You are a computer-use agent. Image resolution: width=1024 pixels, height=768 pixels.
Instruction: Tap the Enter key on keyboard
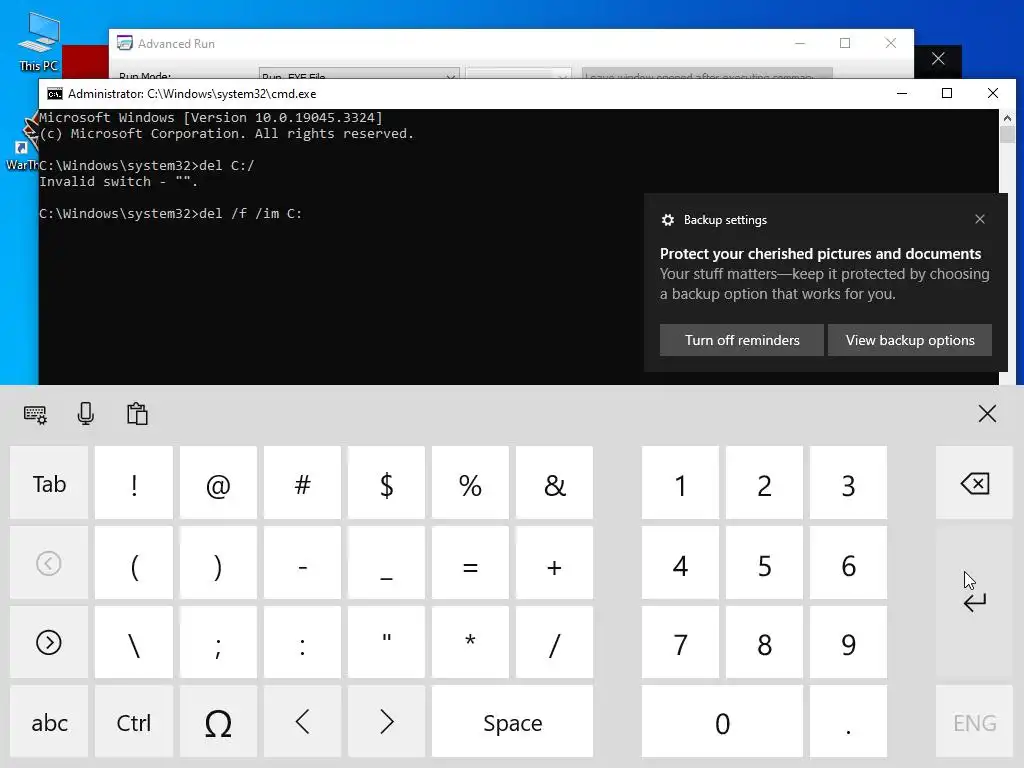pos(974,601)
